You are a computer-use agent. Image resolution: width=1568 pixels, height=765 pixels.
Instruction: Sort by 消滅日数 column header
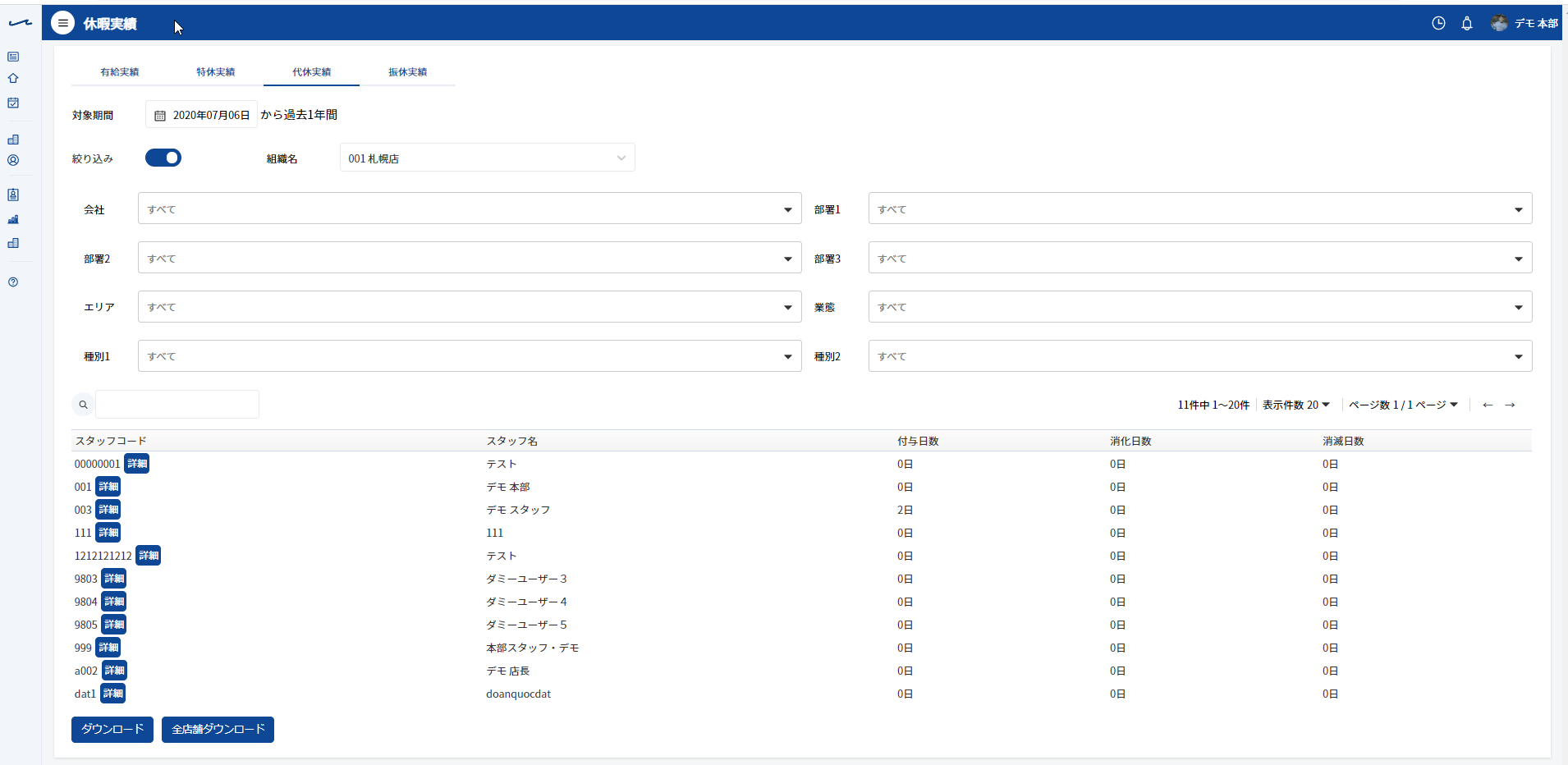coord(1343,441)
